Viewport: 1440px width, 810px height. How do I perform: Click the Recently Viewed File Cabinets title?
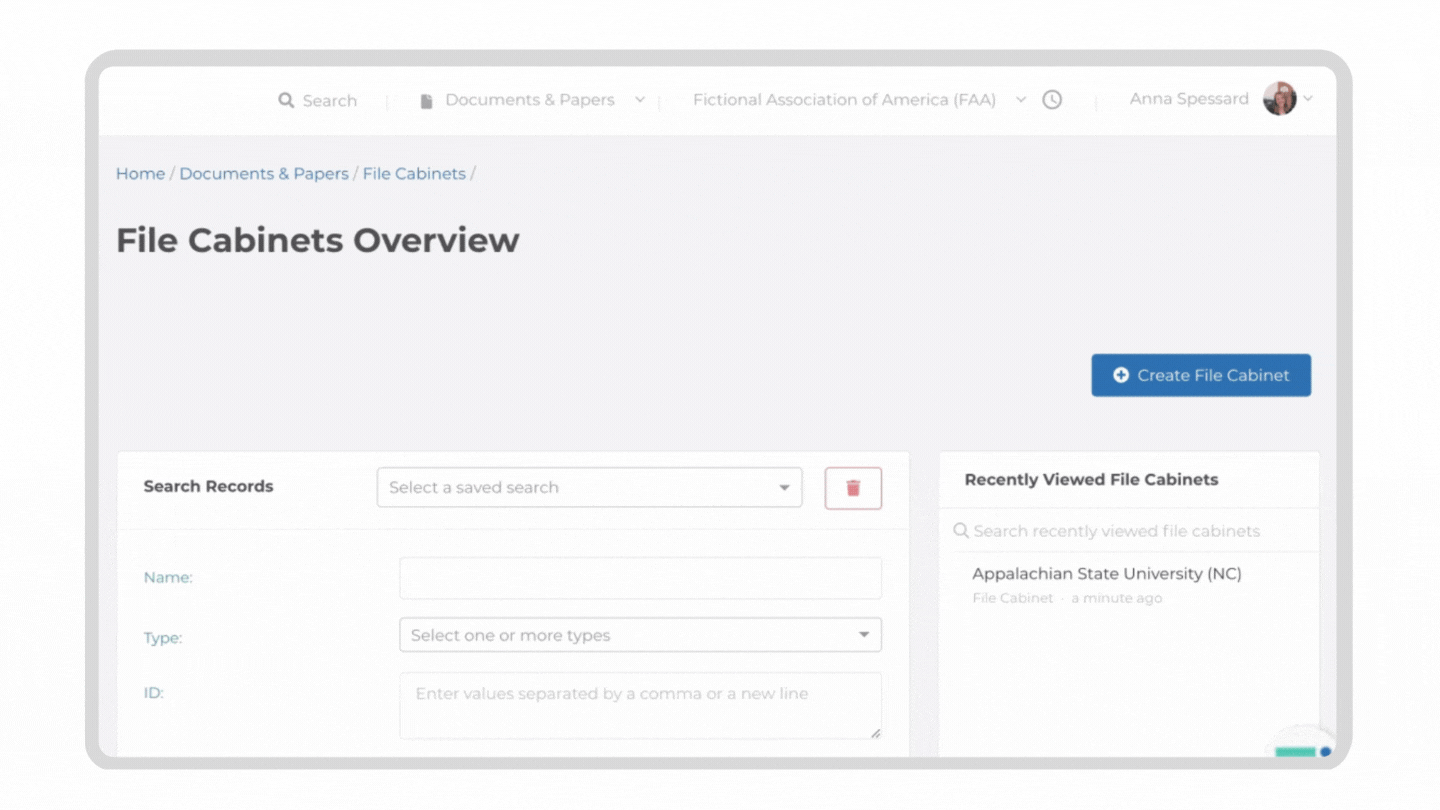(1091, 480)
